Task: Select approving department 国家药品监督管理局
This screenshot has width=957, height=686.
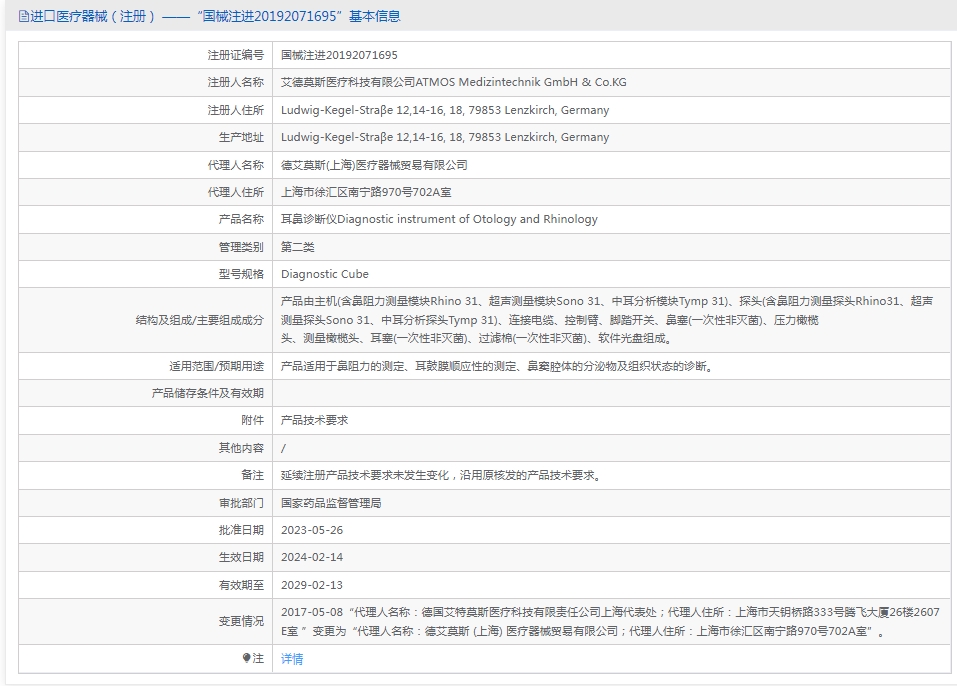Action: click(x=331, y=503)
